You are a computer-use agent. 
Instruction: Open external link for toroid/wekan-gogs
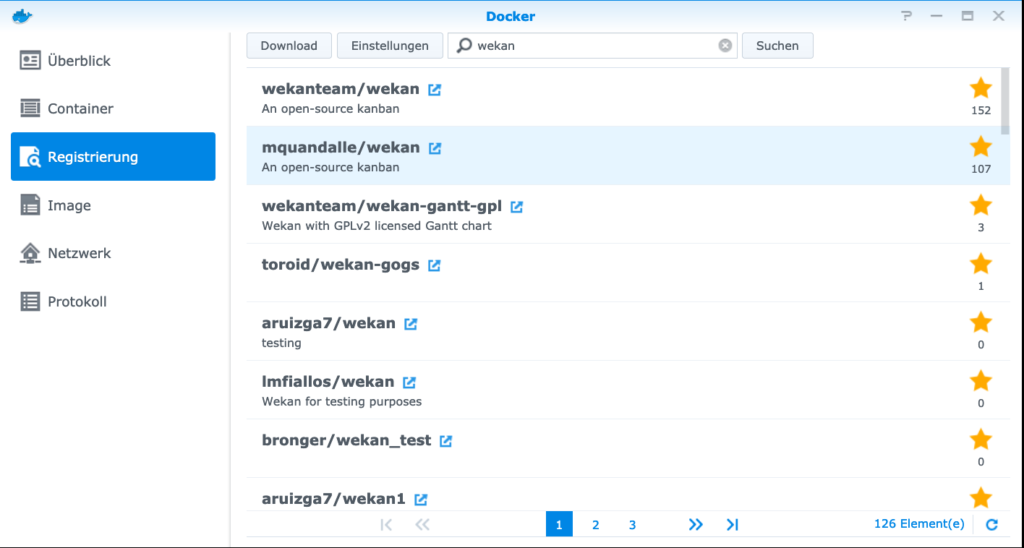(x=434, y=266)
